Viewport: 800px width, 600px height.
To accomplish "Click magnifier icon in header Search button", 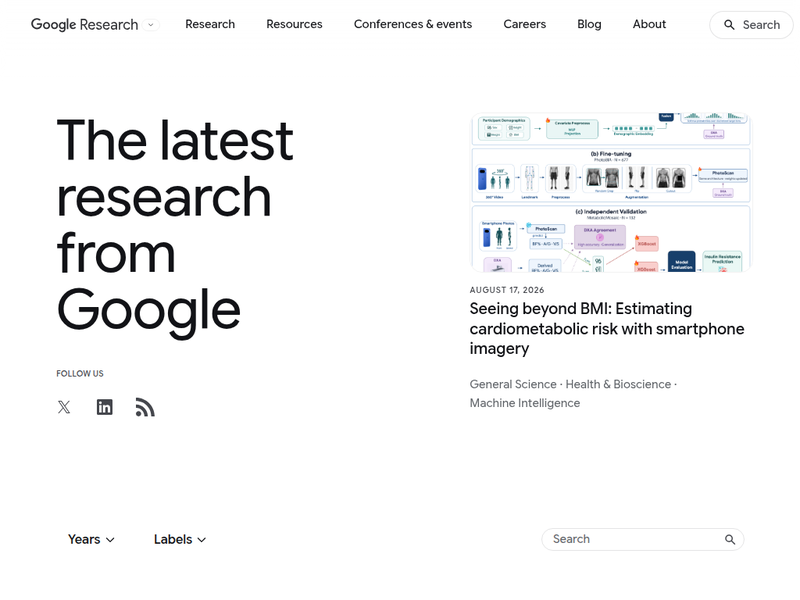I will (730, 25).
